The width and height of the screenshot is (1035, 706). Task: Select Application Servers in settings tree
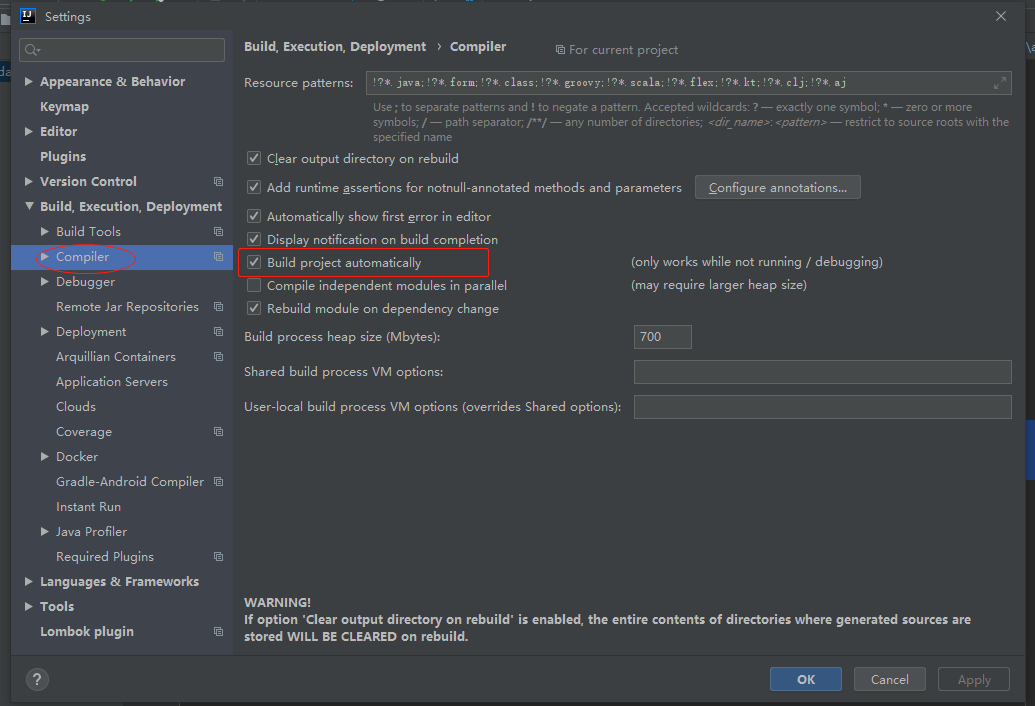pos(111,382)
